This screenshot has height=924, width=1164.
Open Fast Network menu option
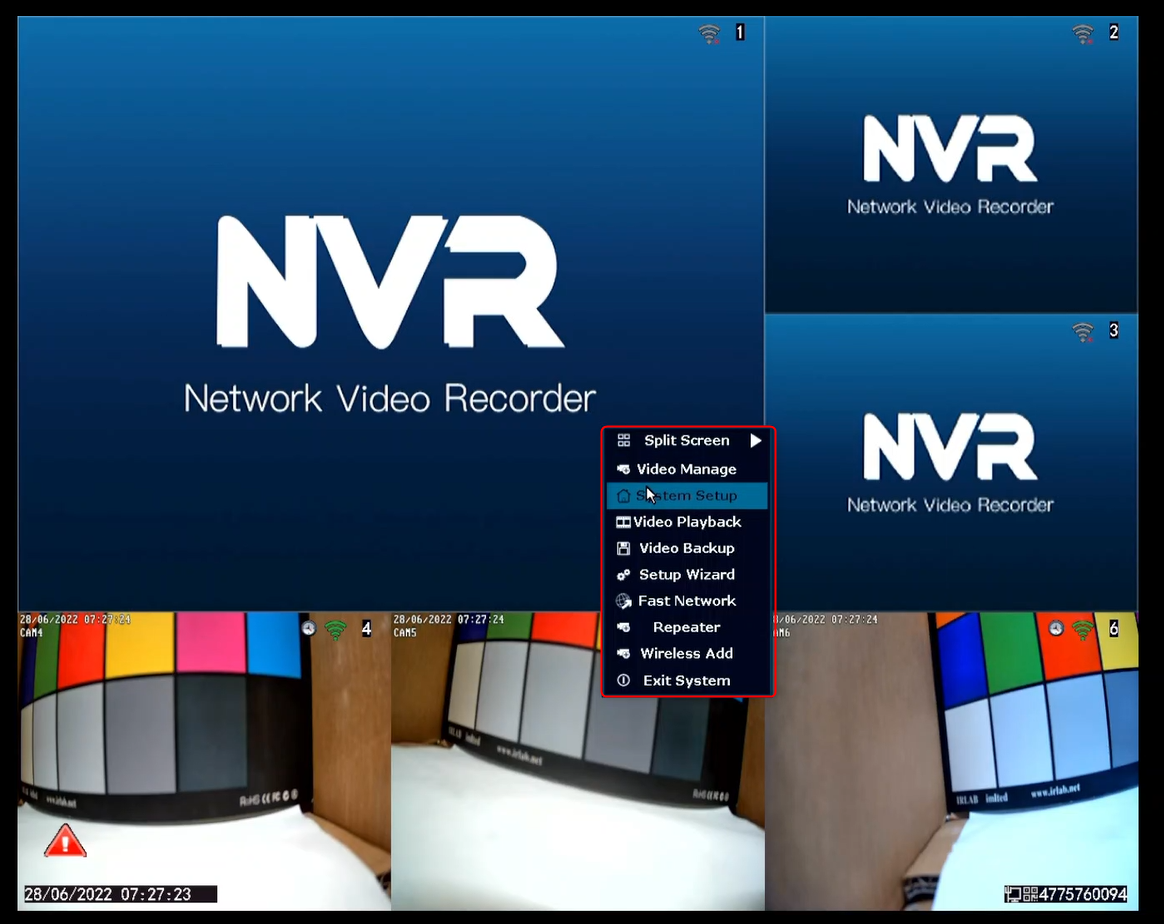click(687, 600)
